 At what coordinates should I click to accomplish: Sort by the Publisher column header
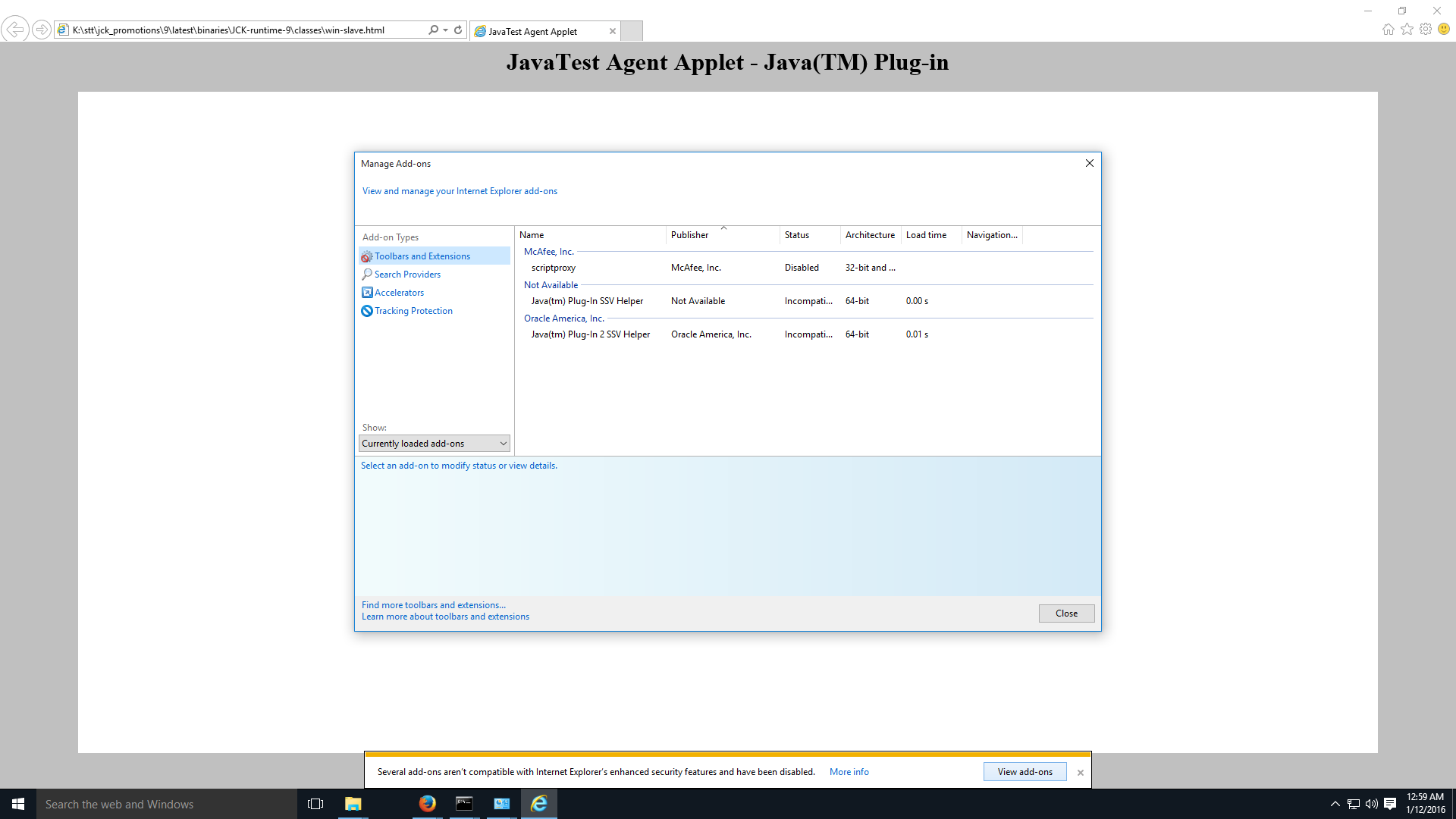coord(723,235)
